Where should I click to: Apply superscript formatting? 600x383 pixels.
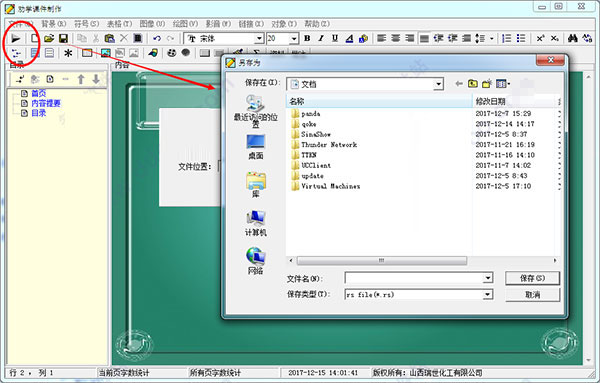pos(540,38)
